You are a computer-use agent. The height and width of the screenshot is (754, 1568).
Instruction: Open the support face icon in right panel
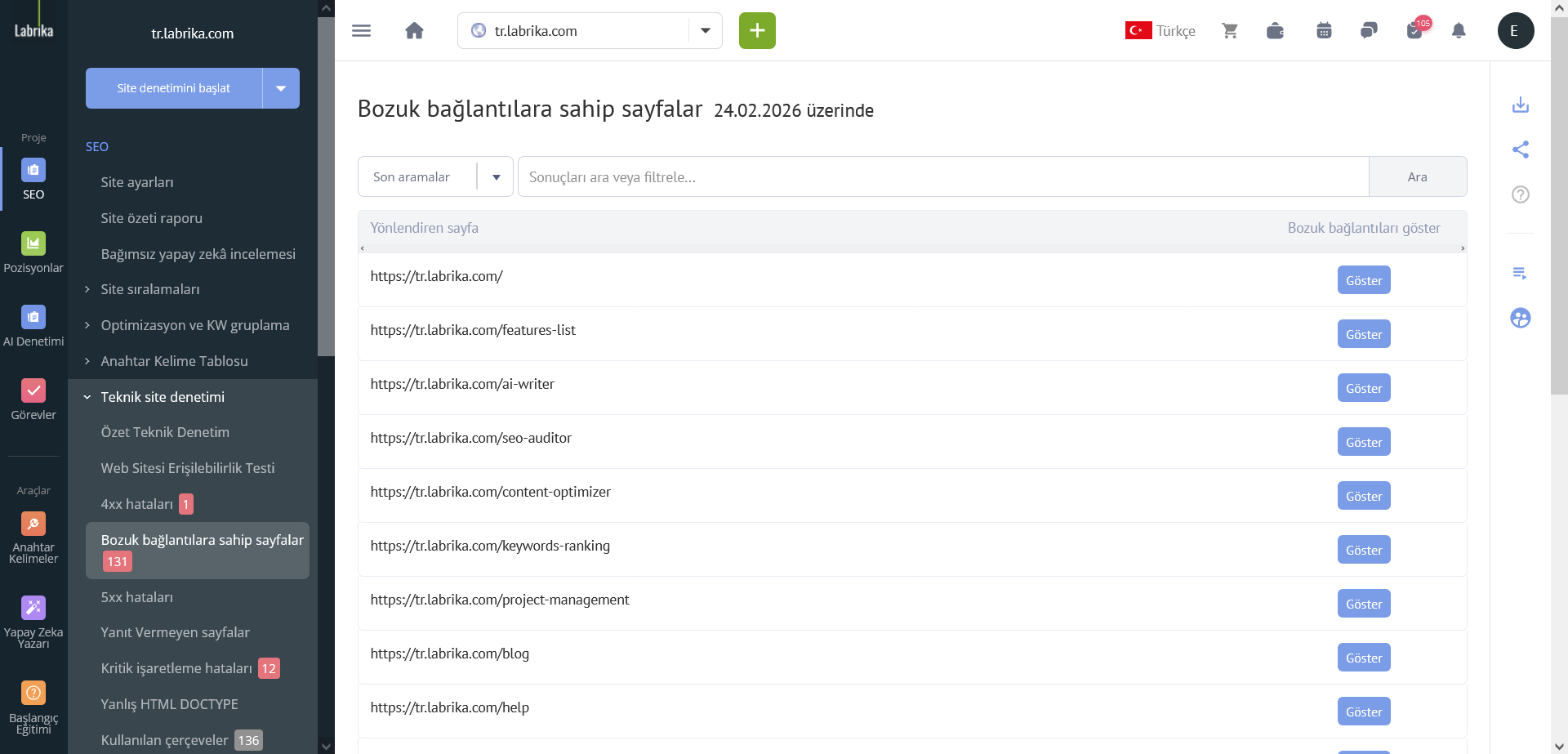1520,318
